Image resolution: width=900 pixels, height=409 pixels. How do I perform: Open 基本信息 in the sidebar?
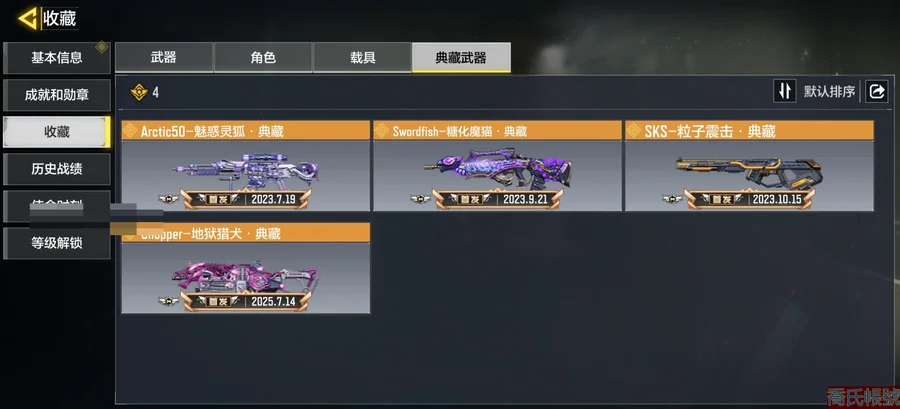click(56, 57)
